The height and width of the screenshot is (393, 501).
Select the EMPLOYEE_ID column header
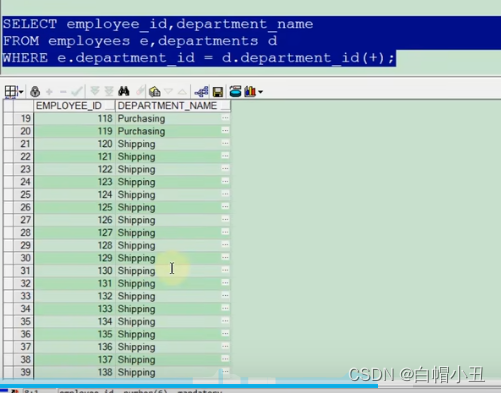coord(74,106)
